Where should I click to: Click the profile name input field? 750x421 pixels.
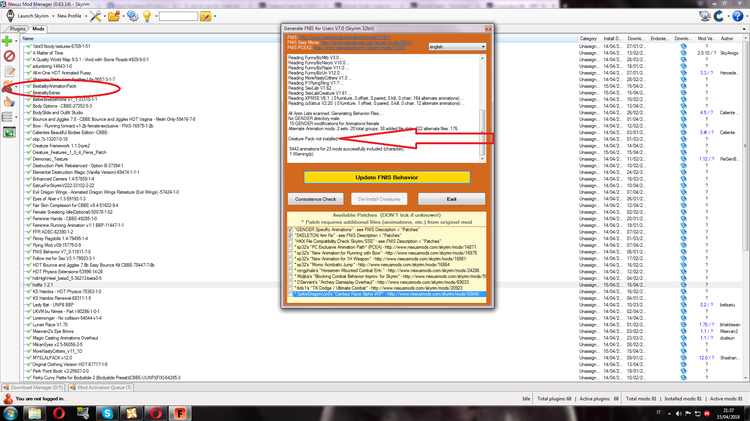tap(178, 16)
